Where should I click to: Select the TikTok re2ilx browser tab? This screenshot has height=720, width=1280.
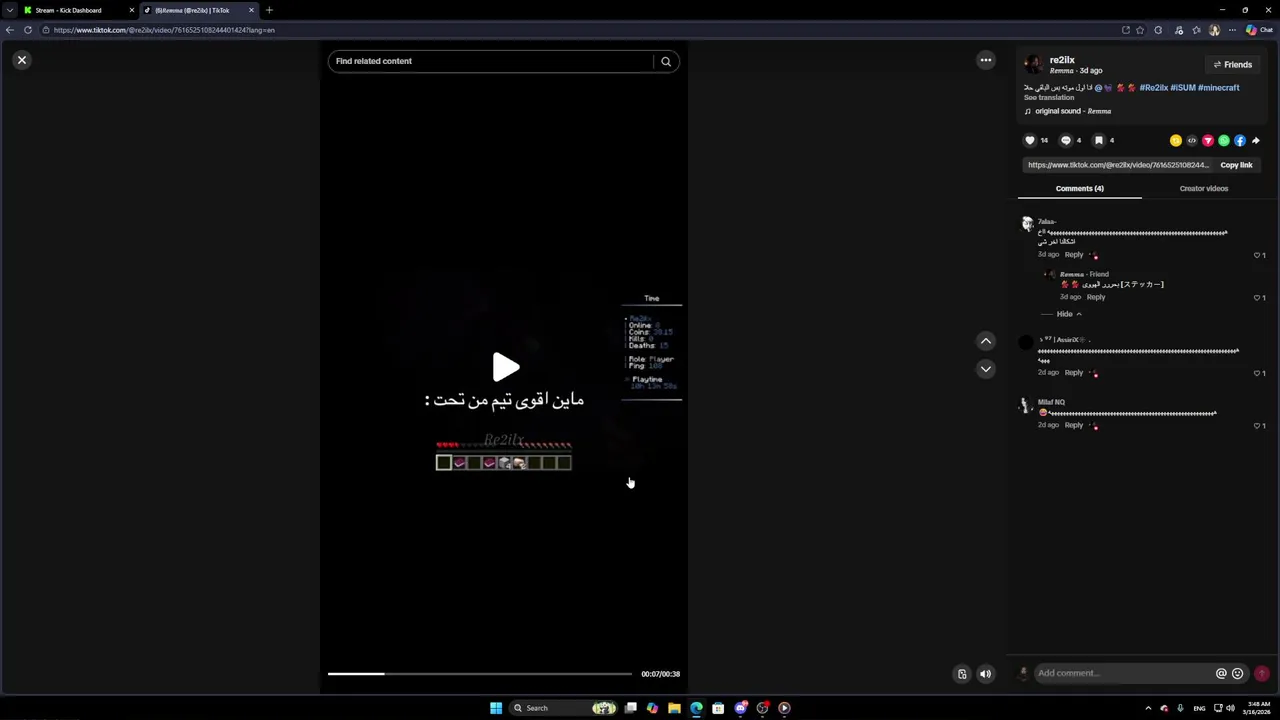198,10
